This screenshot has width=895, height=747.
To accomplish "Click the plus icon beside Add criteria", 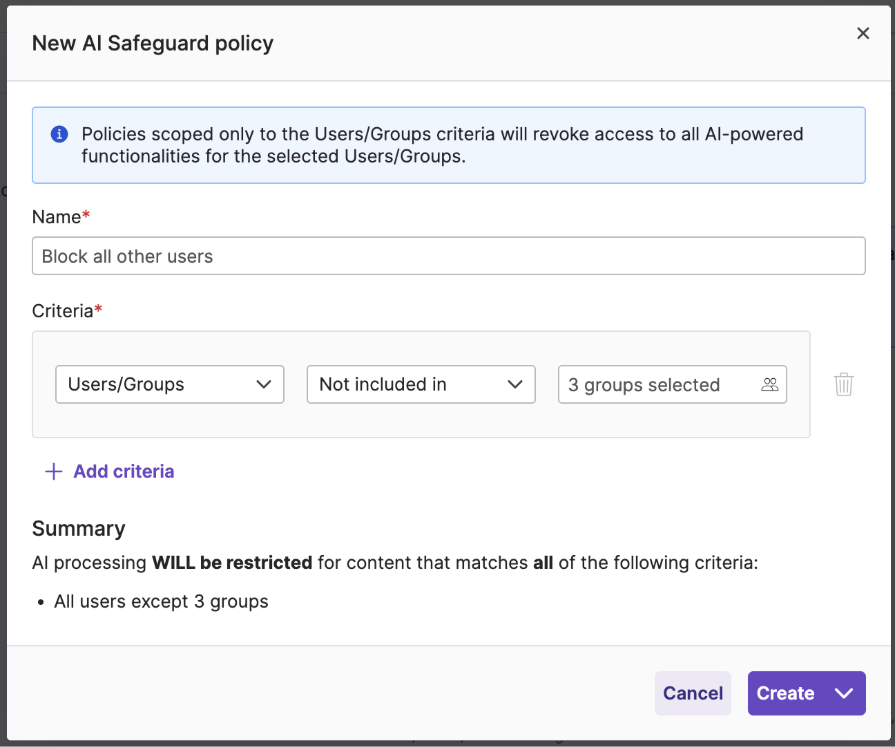I will tap(54, 471).
